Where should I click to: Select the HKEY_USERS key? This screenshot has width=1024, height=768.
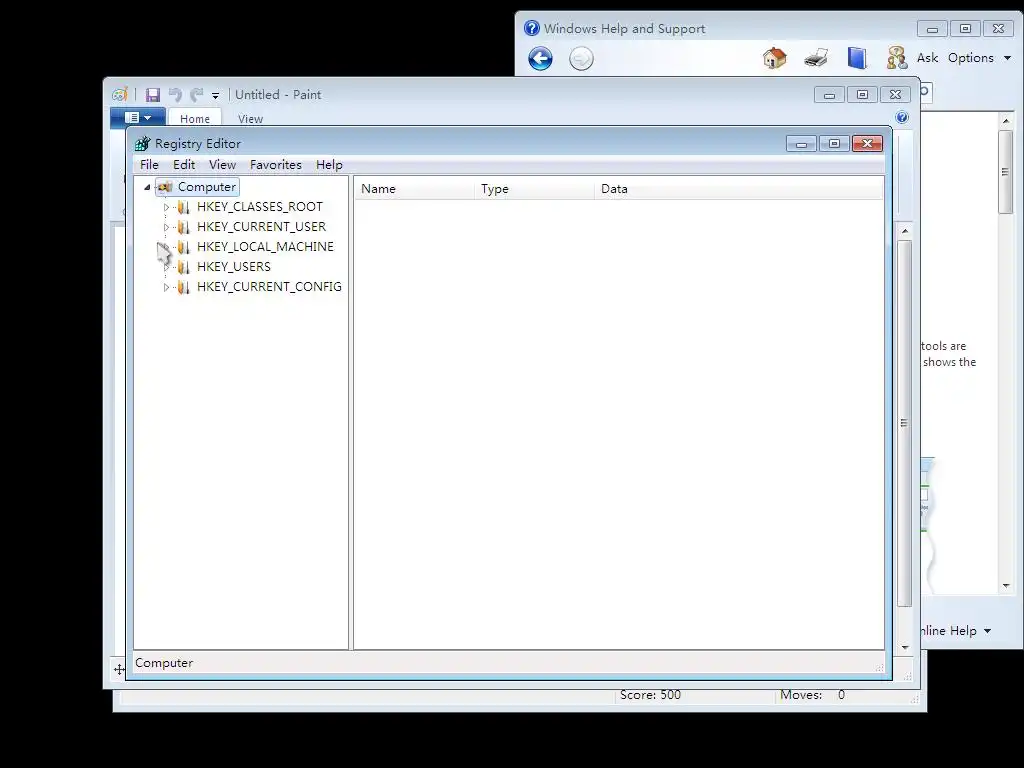coord(234,267)
